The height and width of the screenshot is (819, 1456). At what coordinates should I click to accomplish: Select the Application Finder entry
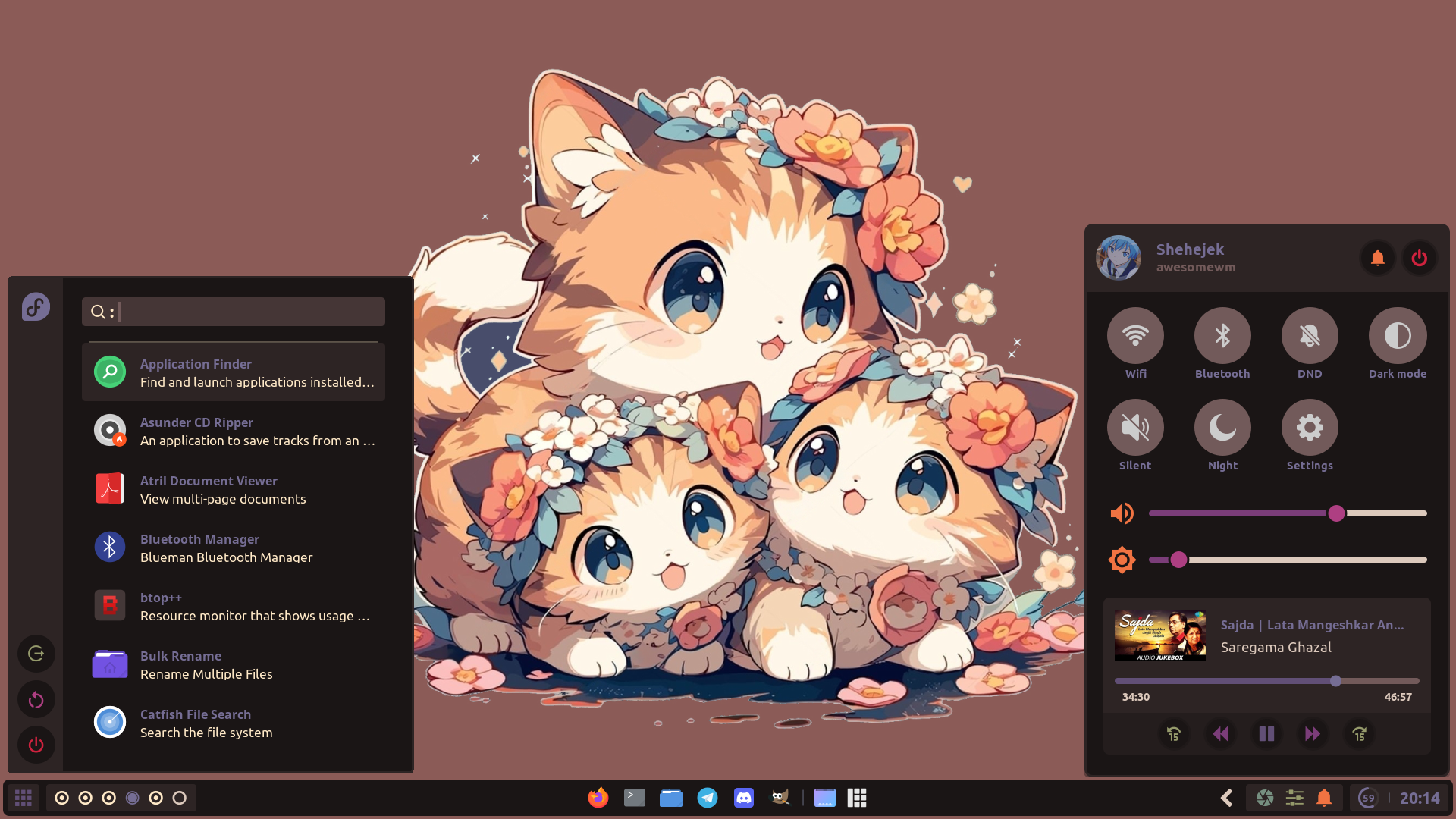[x=234, y=372]
